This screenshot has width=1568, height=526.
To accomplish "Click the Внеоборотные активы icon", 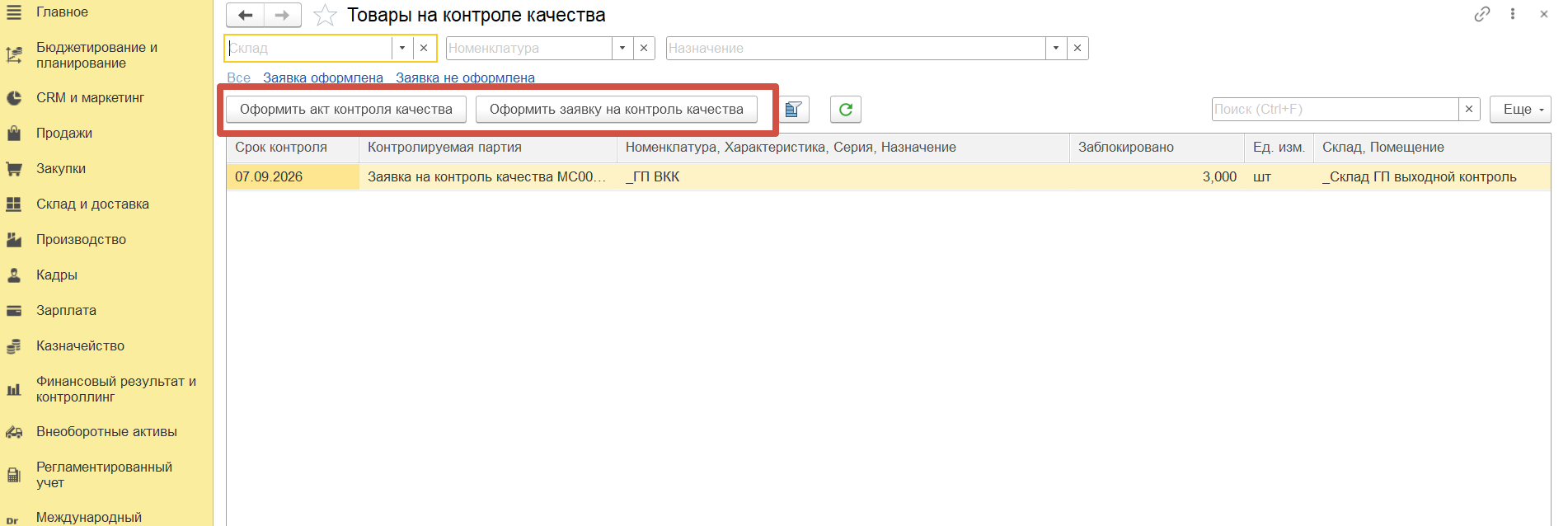I will (x=14, y=432).
